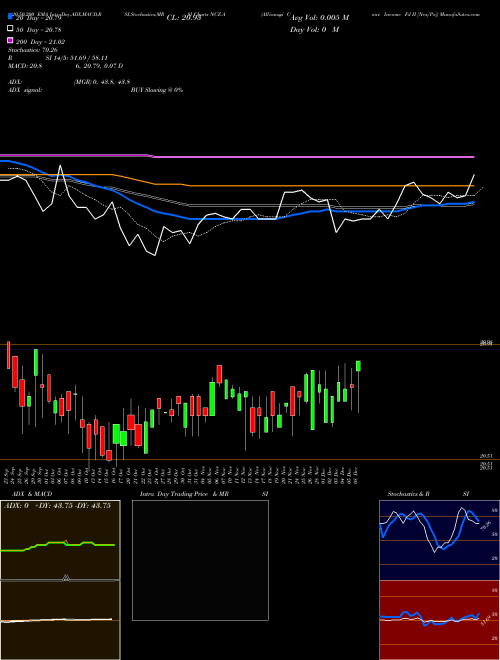Click the '(MGR) 0, 43.8, 43.8' ADX values
Screen dimensions: 500x660
click(101, 82)
